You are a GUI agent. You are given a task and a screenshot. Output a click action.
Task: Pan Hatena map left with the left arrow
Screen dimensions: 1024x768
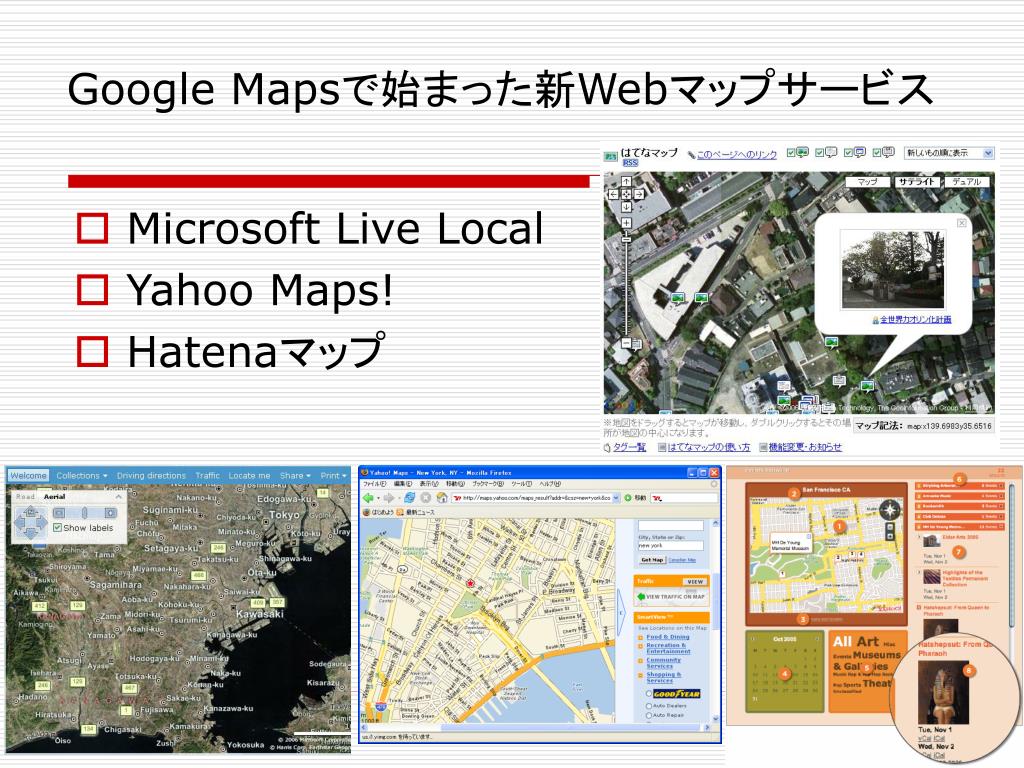[x=613, y=195]
